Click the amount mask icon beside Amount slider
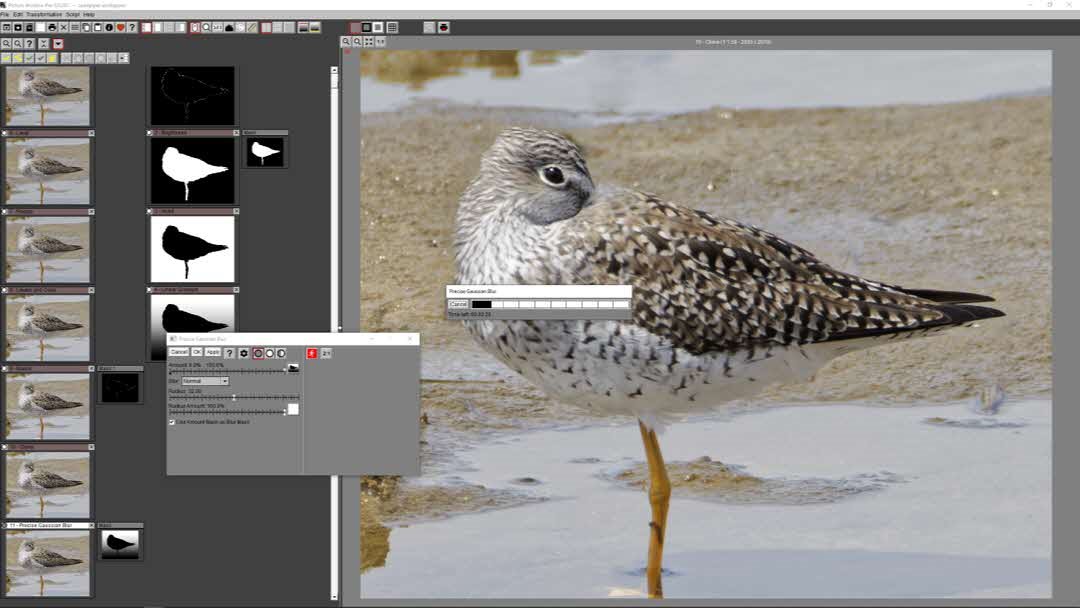The image size is (1080, 608). coord(293,369)
